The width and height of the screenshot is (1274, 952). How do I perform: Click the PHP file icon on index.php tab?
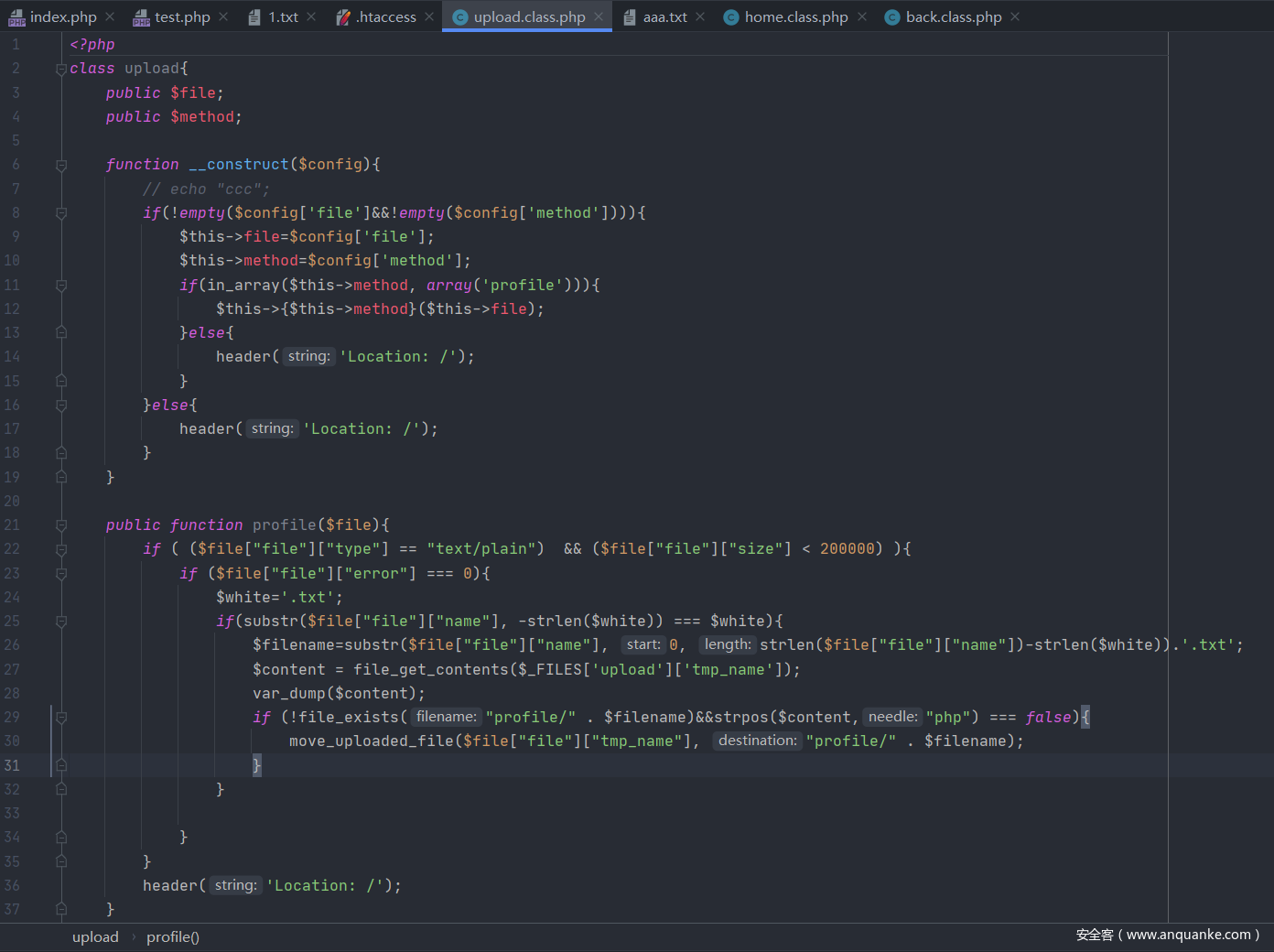(16, 17)
